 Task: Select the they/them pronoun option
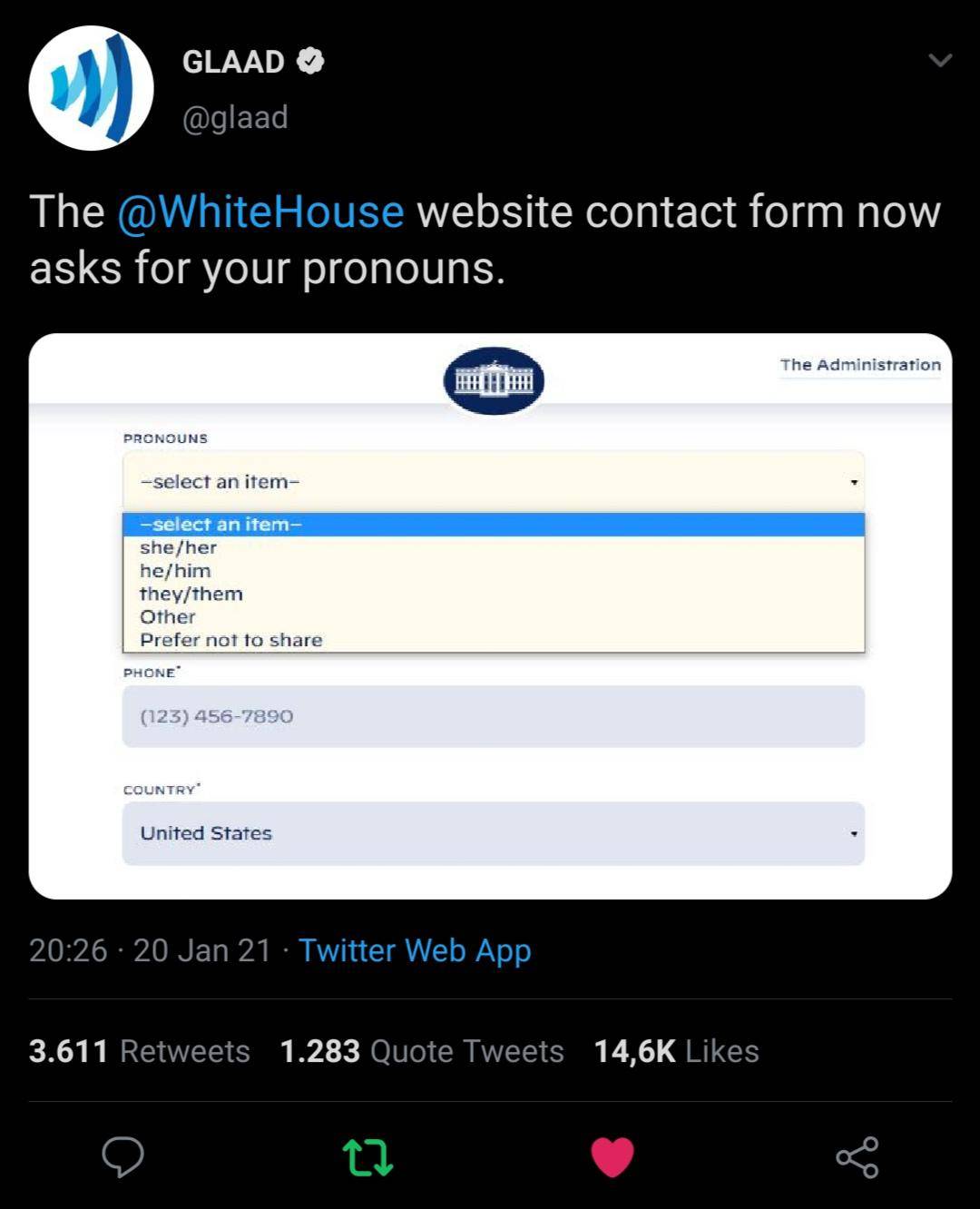(191, 594)
